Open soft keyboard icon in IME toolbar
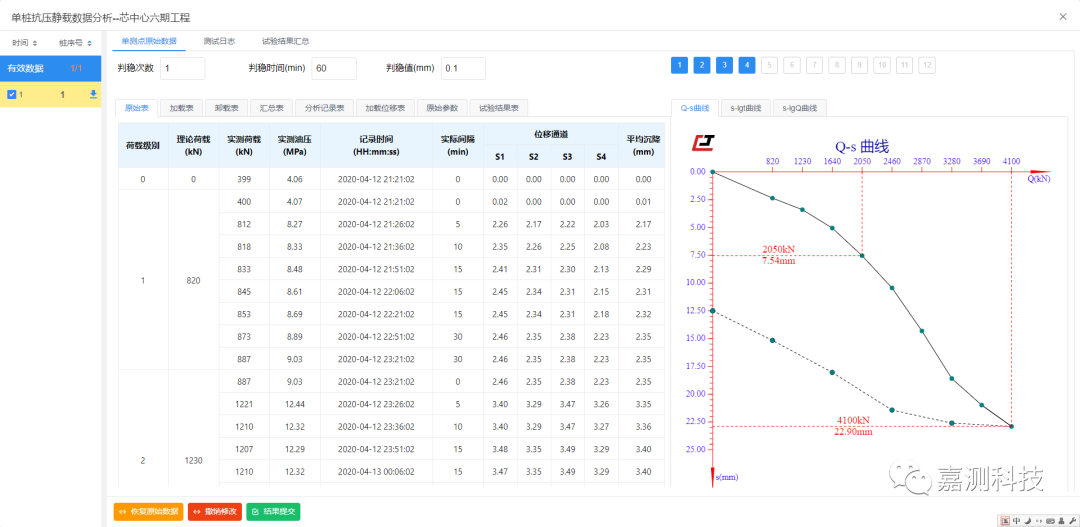The width and height of the screenshot is (1080, 527). [x=1050, y=520]
